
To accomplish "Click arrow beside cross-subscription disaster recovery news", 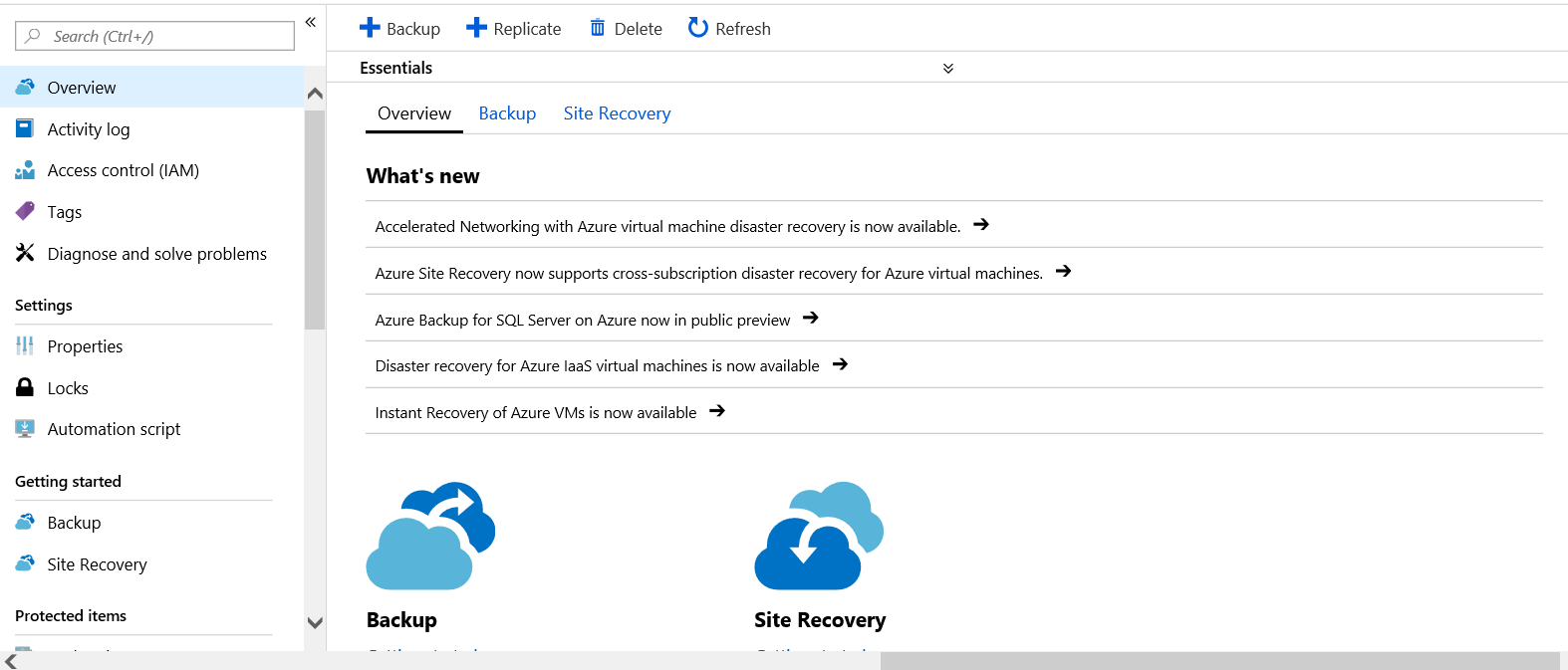I will pyautogui.click(x=1063, y=271).
